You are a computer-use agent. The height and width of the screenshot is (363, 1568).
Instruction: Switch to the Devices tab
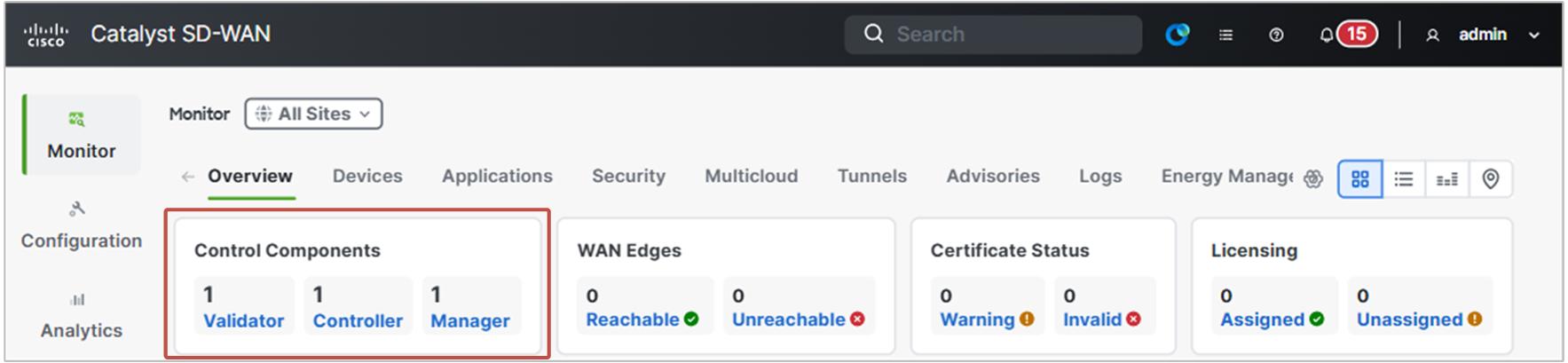pos(367,177)
